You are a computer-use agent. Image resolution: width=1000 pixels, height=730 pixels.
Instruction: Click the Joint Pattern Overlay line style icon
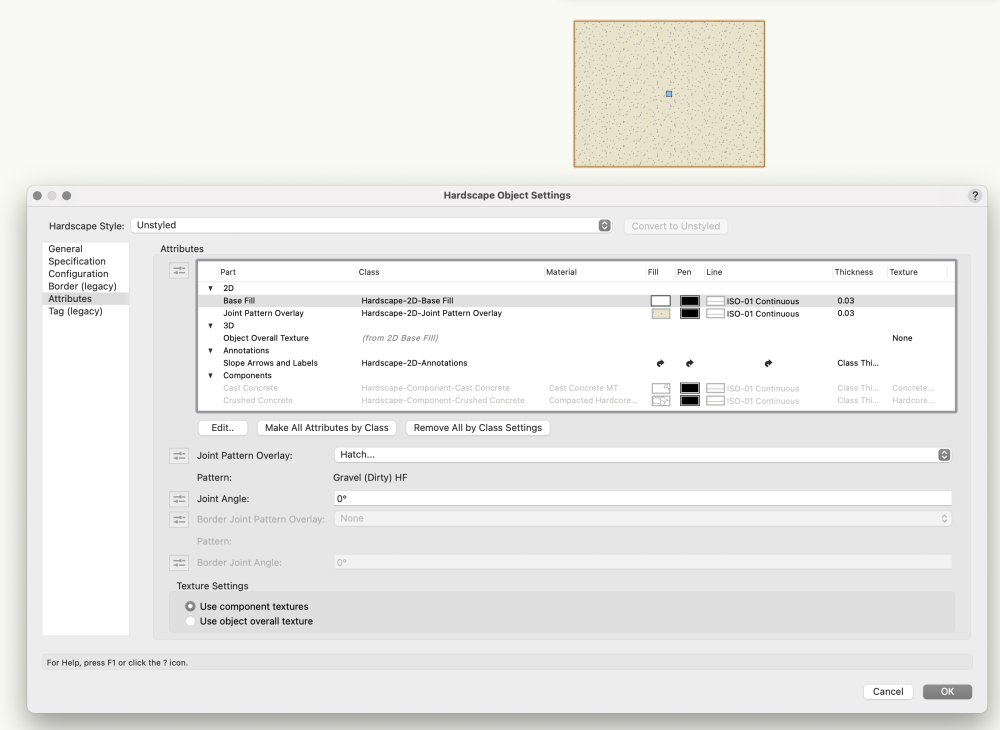715,314
